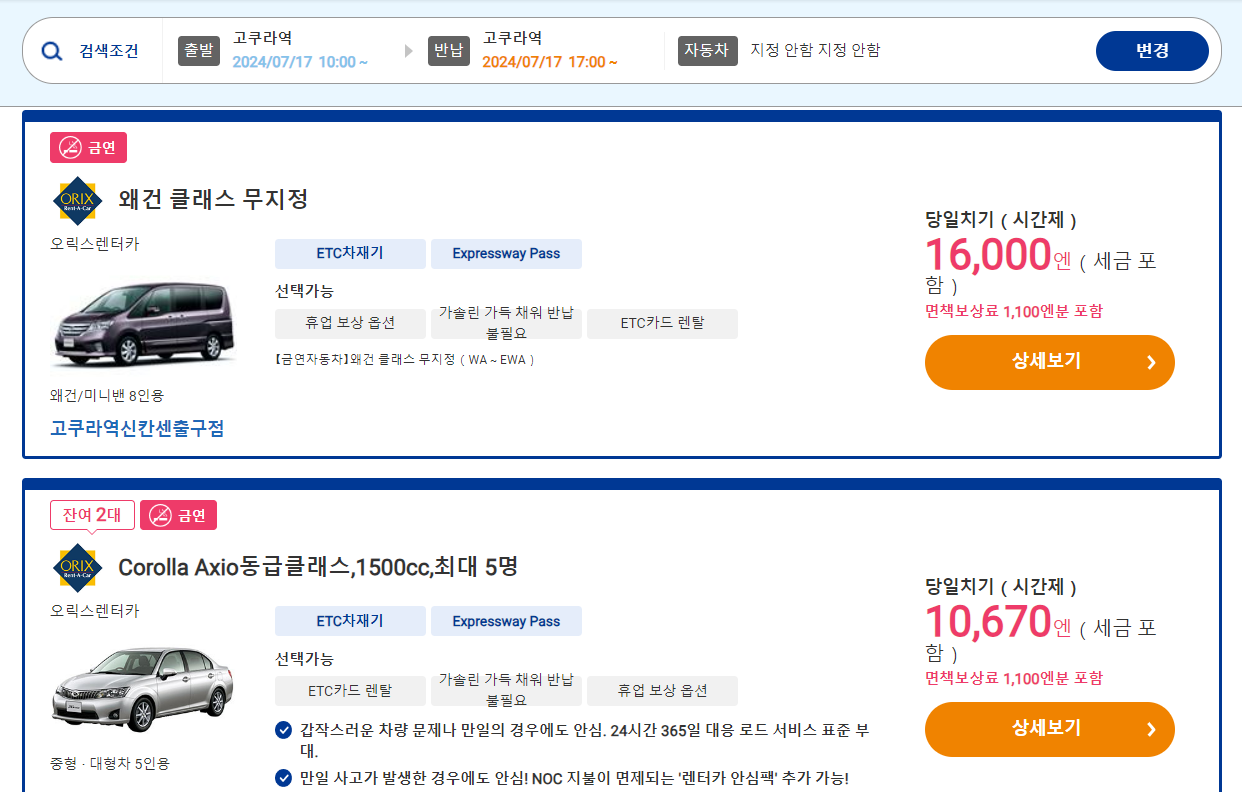Click Expressway Pass tag on the Corolla listing
1242x792 pixels.
506,621
